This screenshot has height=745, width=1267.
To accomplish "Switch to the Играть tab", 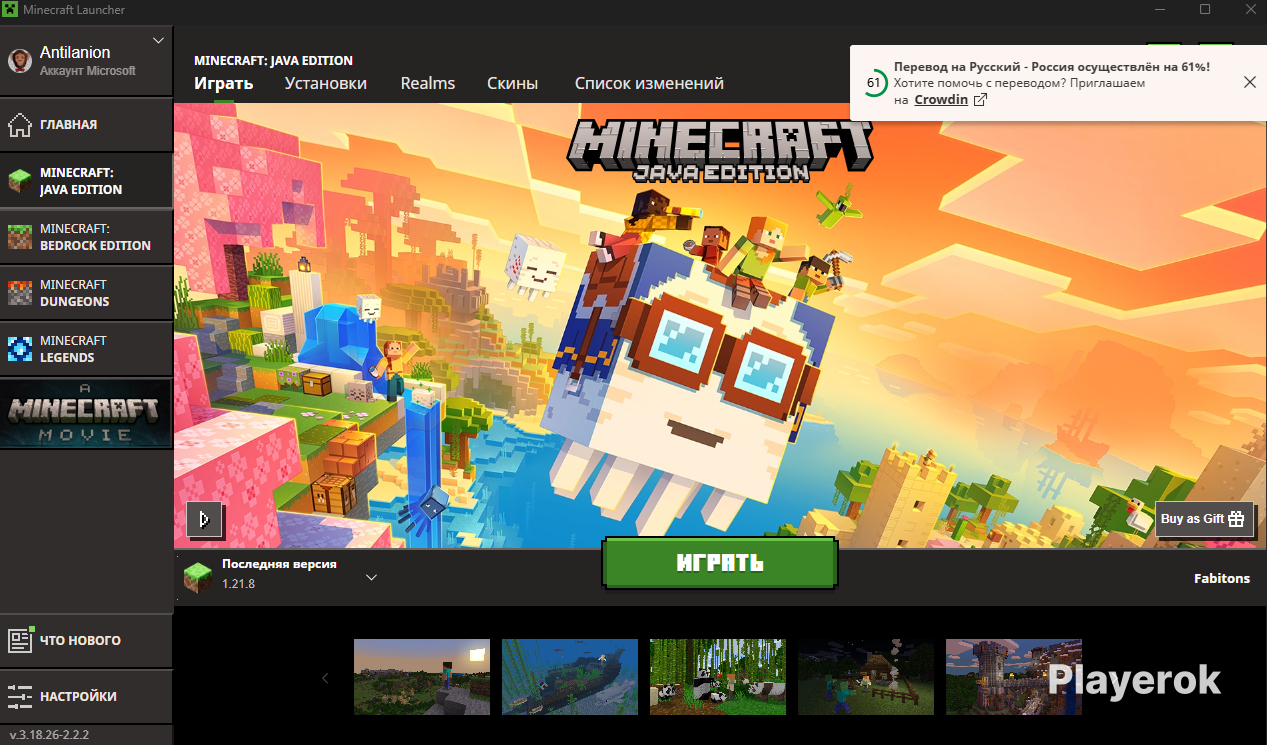I will point(224,84).
